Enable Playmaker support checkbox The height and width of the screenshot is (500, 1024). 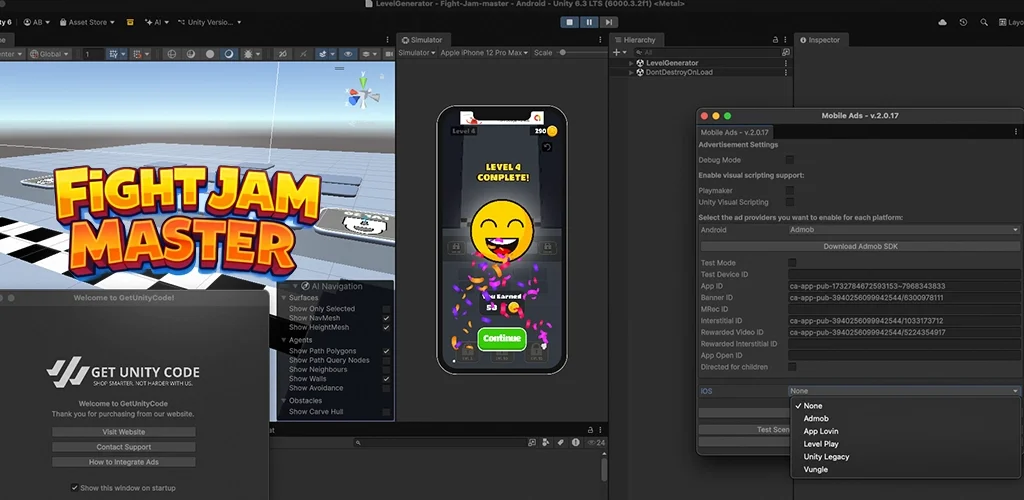pos(790,191)
